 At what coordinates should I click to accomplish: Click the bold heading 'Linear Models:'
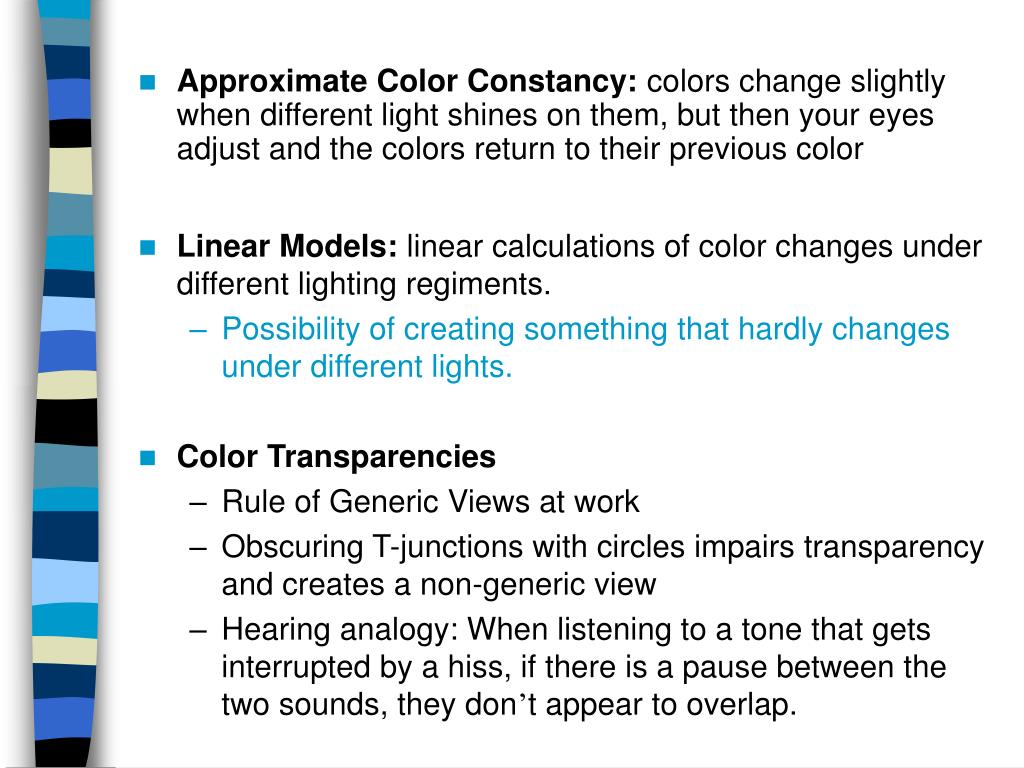pos(287,247)
